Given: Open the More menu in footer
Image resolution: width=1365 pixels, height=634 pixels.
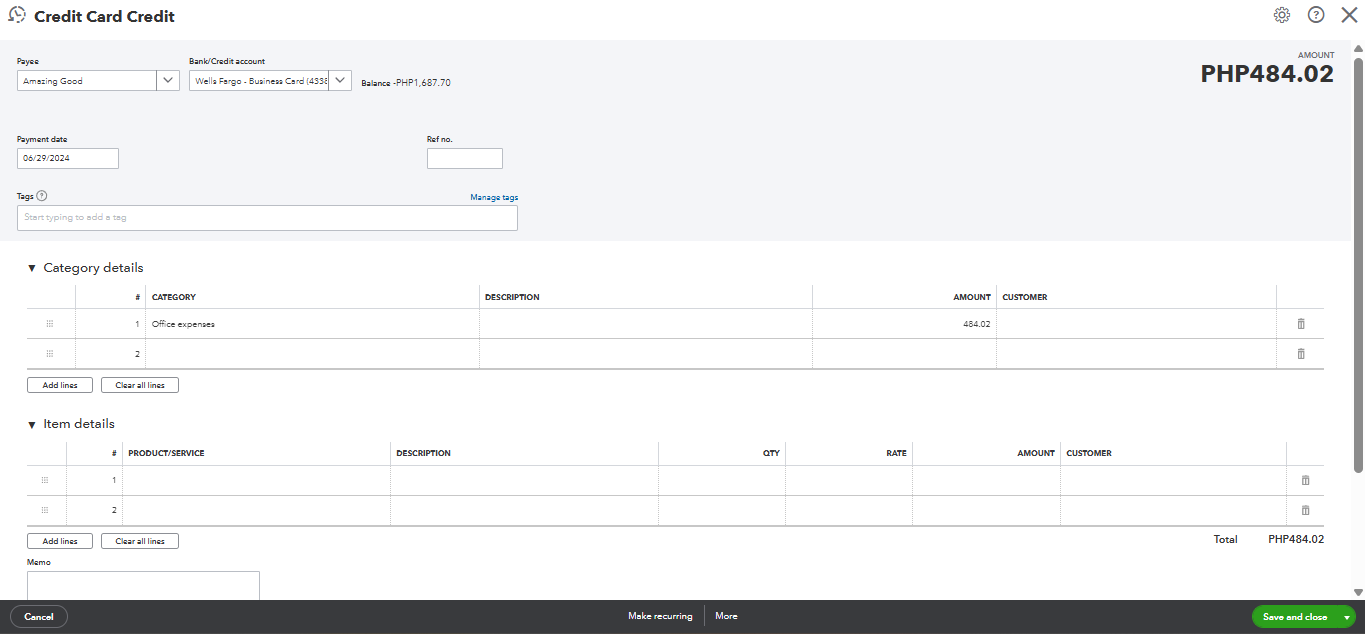Looking at the screenshot, I should click(726, 616).
